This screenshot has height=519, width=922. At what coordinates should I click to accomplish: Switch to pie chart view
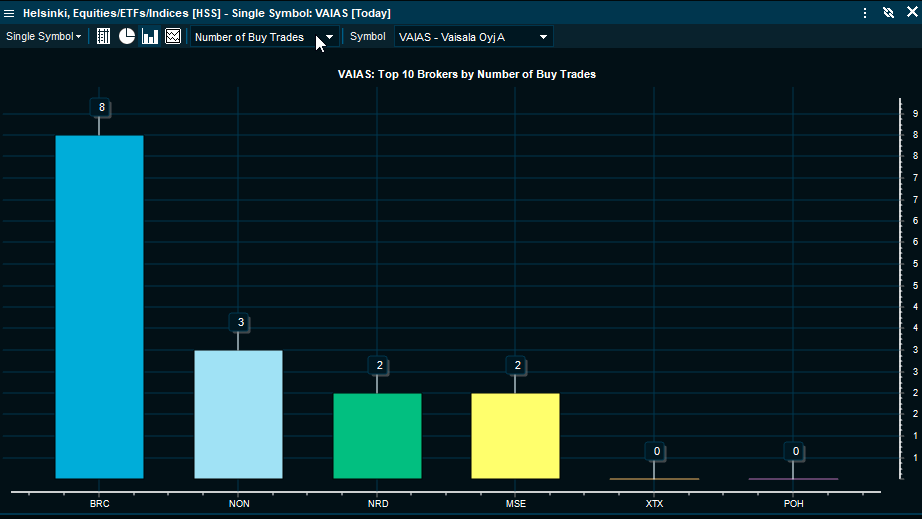[x=127, y=37]
